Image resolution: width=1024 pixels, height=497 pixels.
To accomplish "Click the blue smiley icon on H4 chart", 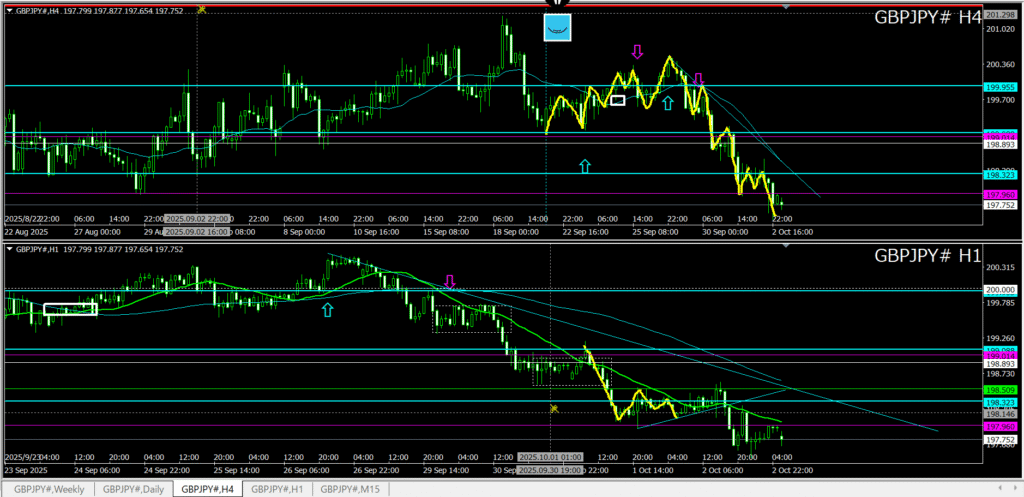I will 558,28.
